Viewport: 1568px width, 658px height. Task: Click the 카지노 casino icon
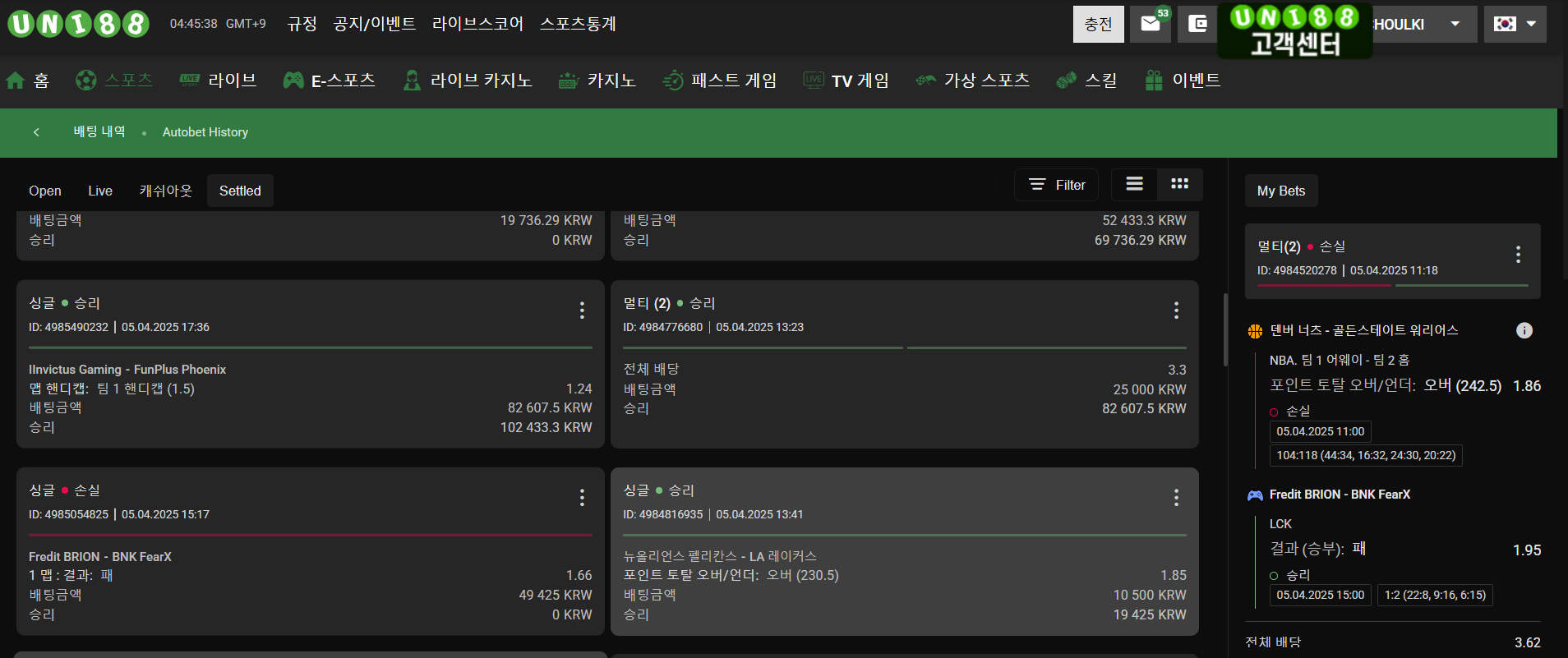click(x=569, y=81)
